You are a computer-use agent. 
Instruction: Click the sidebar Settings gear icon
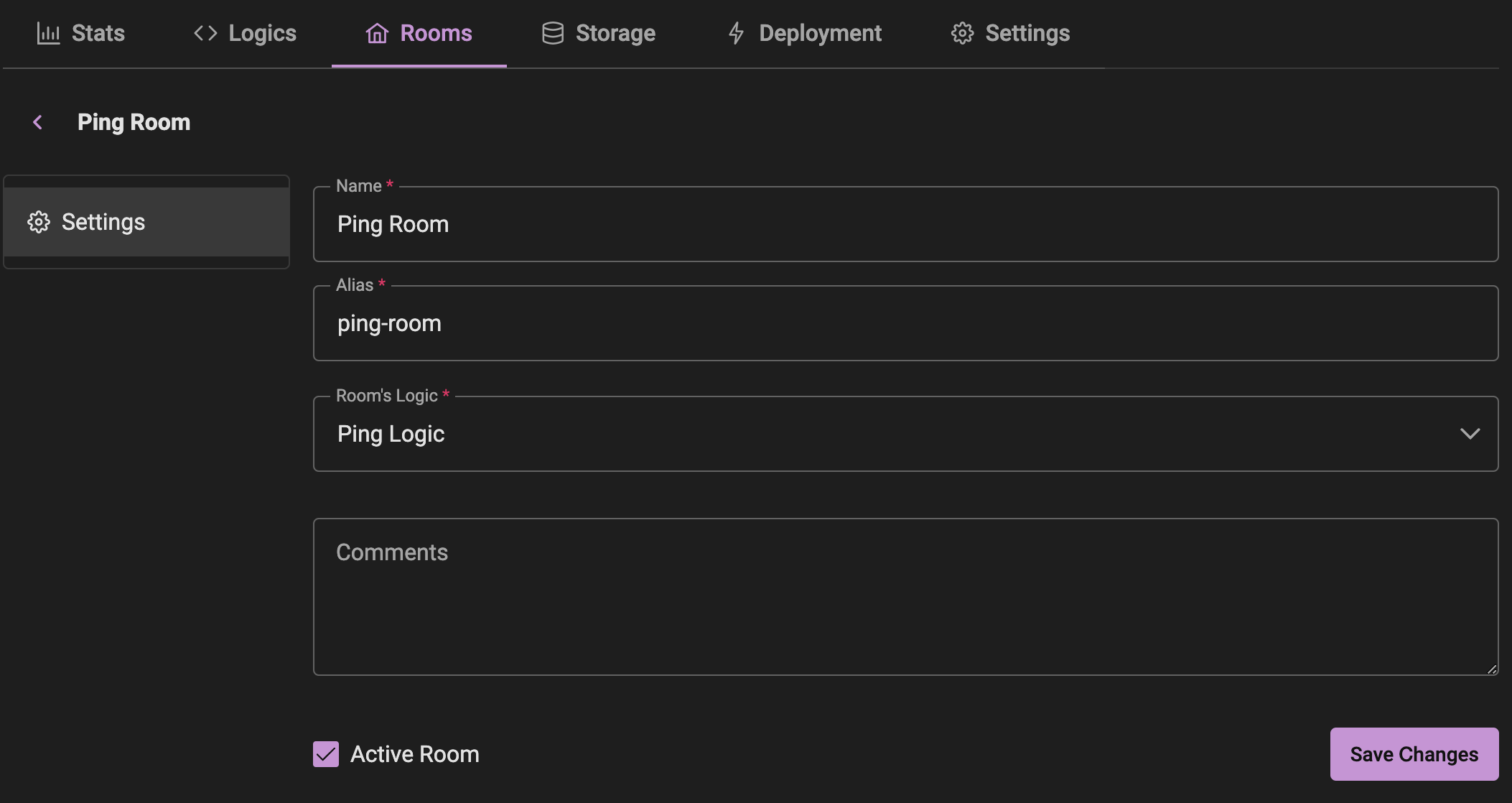coord(39,222)
